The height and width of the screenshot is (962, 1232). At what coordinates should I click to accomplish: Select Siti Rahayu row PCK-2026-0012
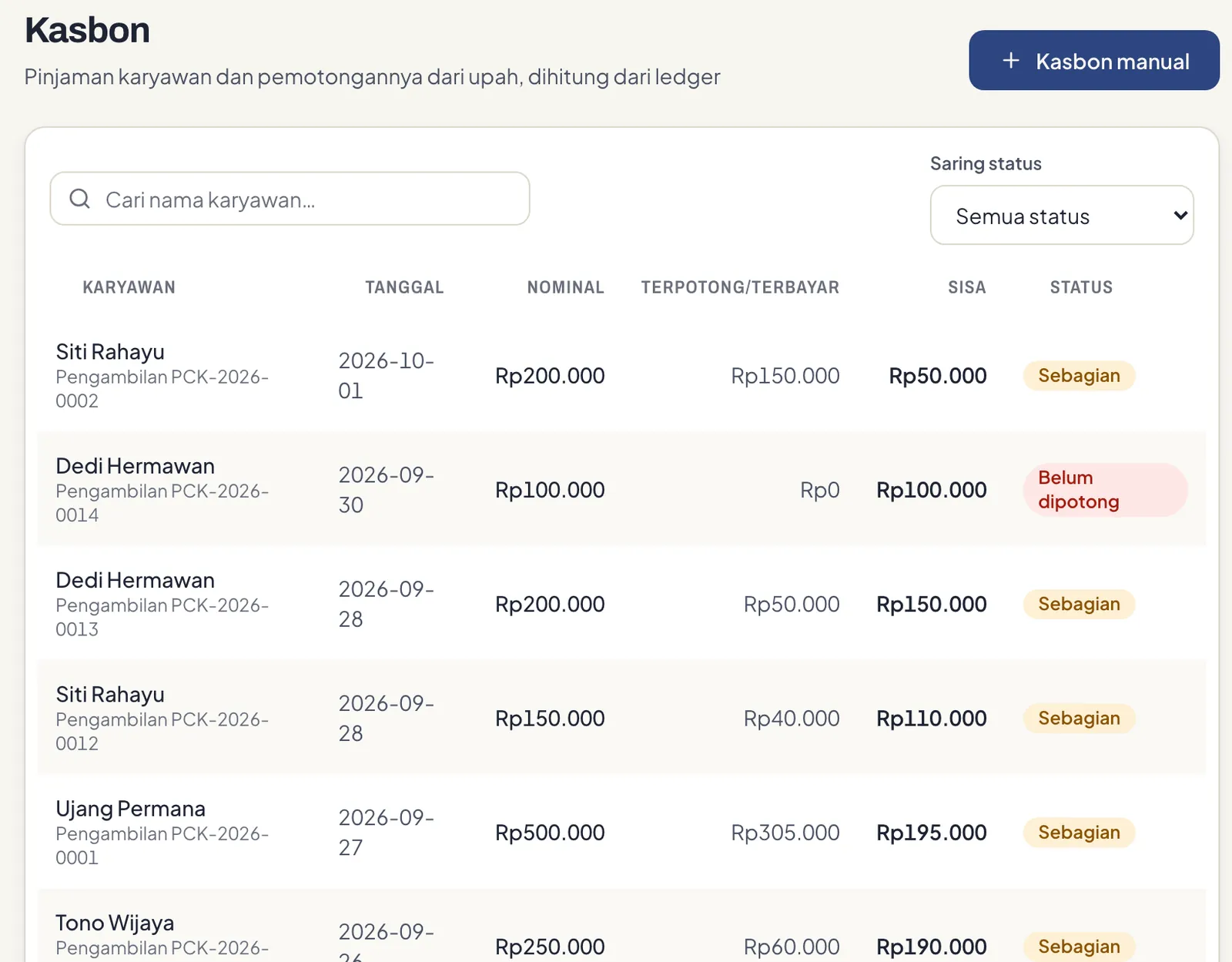tap(621, 717)
